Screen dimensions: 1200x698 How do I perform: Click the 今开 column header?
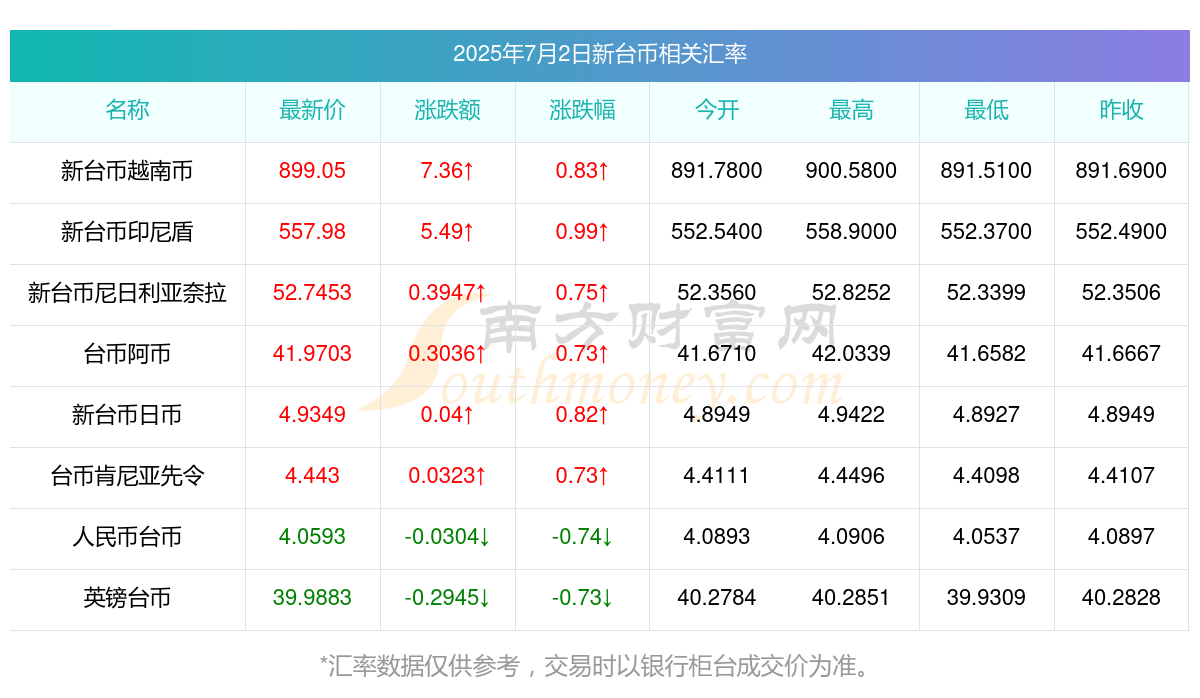point(717,110)
